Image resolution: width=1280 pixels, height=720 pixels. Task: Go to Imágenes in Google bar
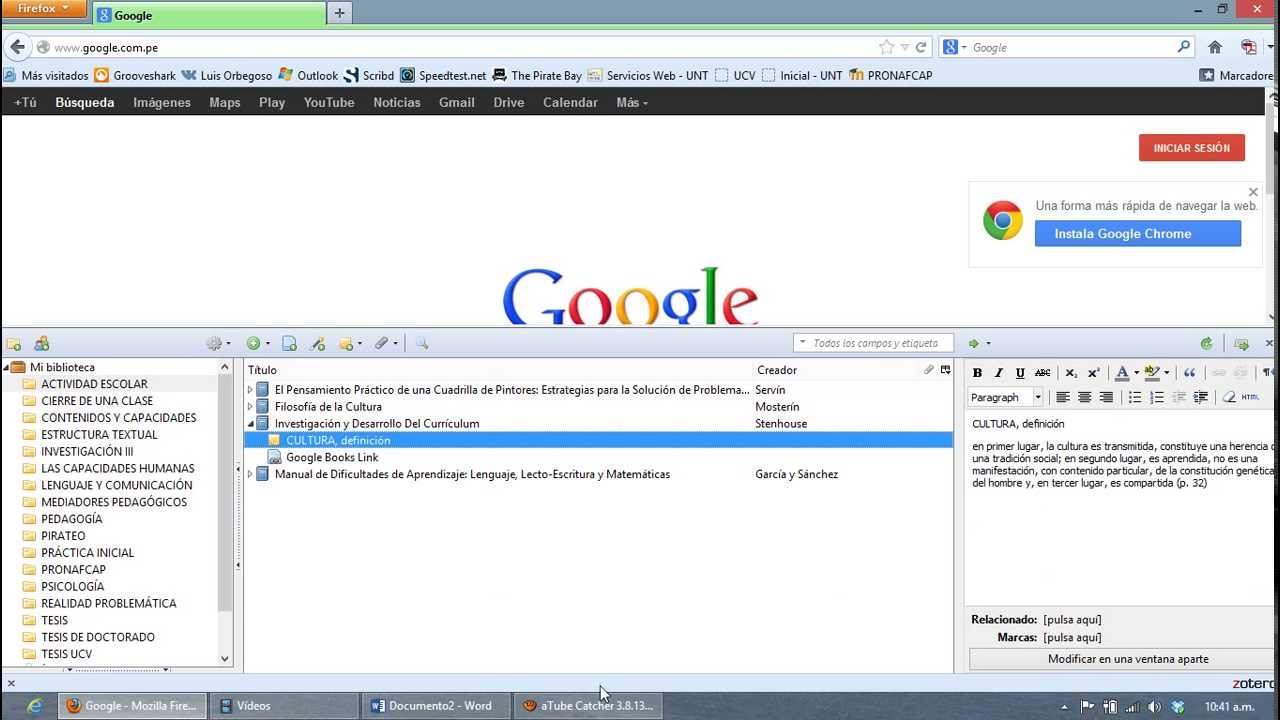[x=162, y=102]
